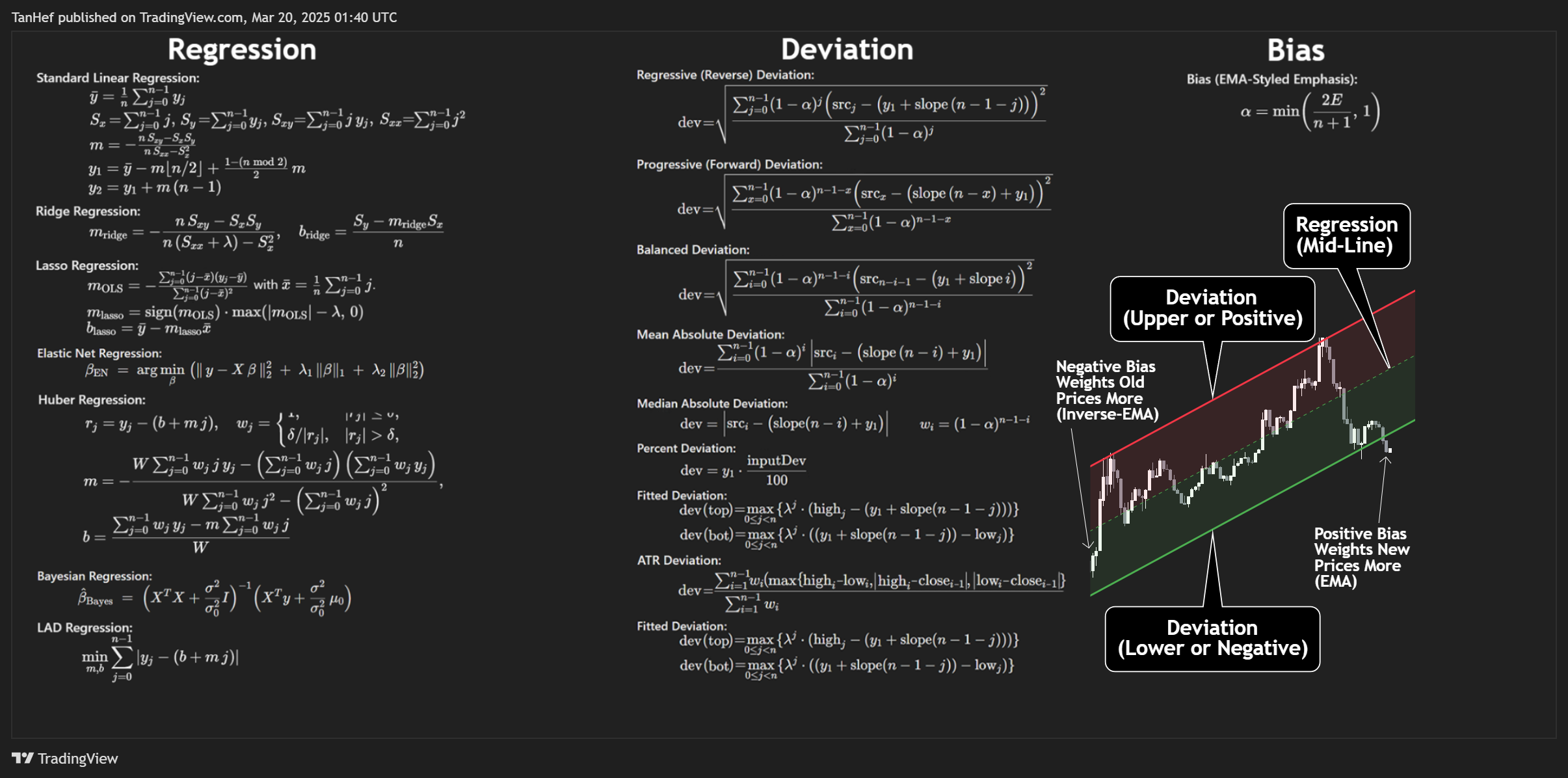
Task: Click the 'Deviation (Lower or Negative)' callout box
Action: pos(1212,639)
